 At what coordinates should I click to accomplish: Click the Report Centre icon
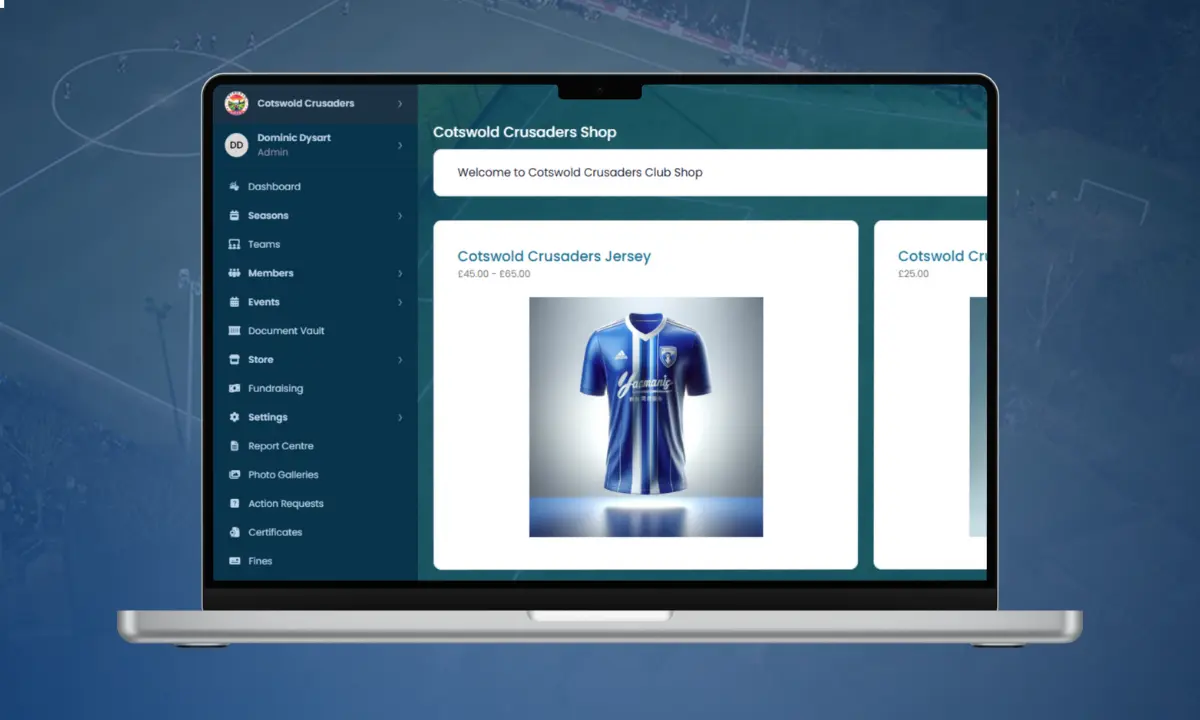pos(234,447)
